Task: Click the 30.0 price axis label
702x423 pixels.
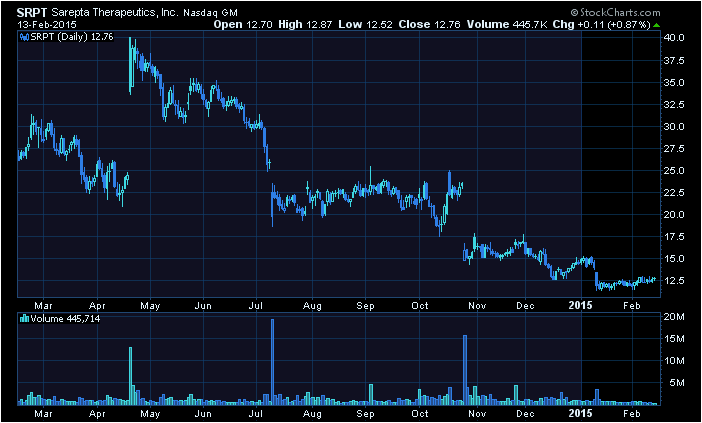Action: pos(675,126)
